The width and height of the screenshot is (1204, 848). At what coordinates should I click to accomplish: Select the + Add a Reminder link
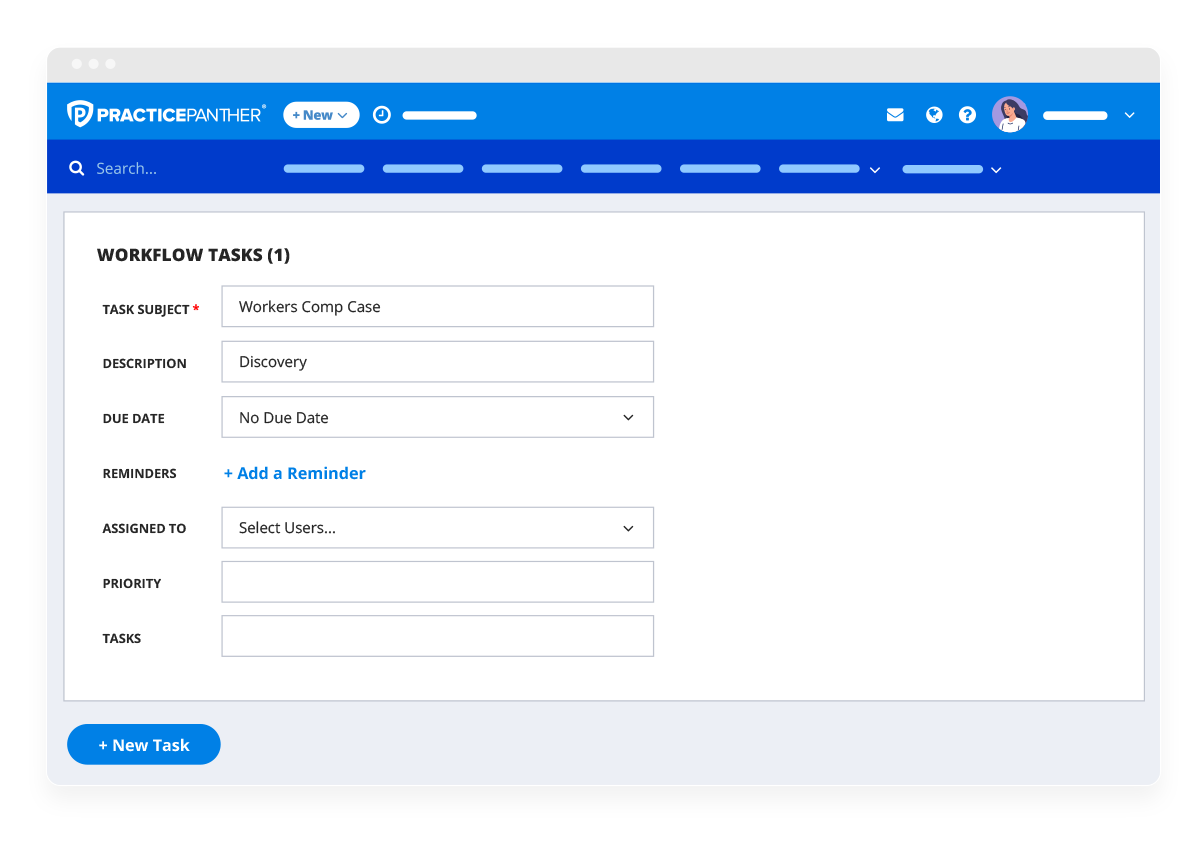pos(294,472)
